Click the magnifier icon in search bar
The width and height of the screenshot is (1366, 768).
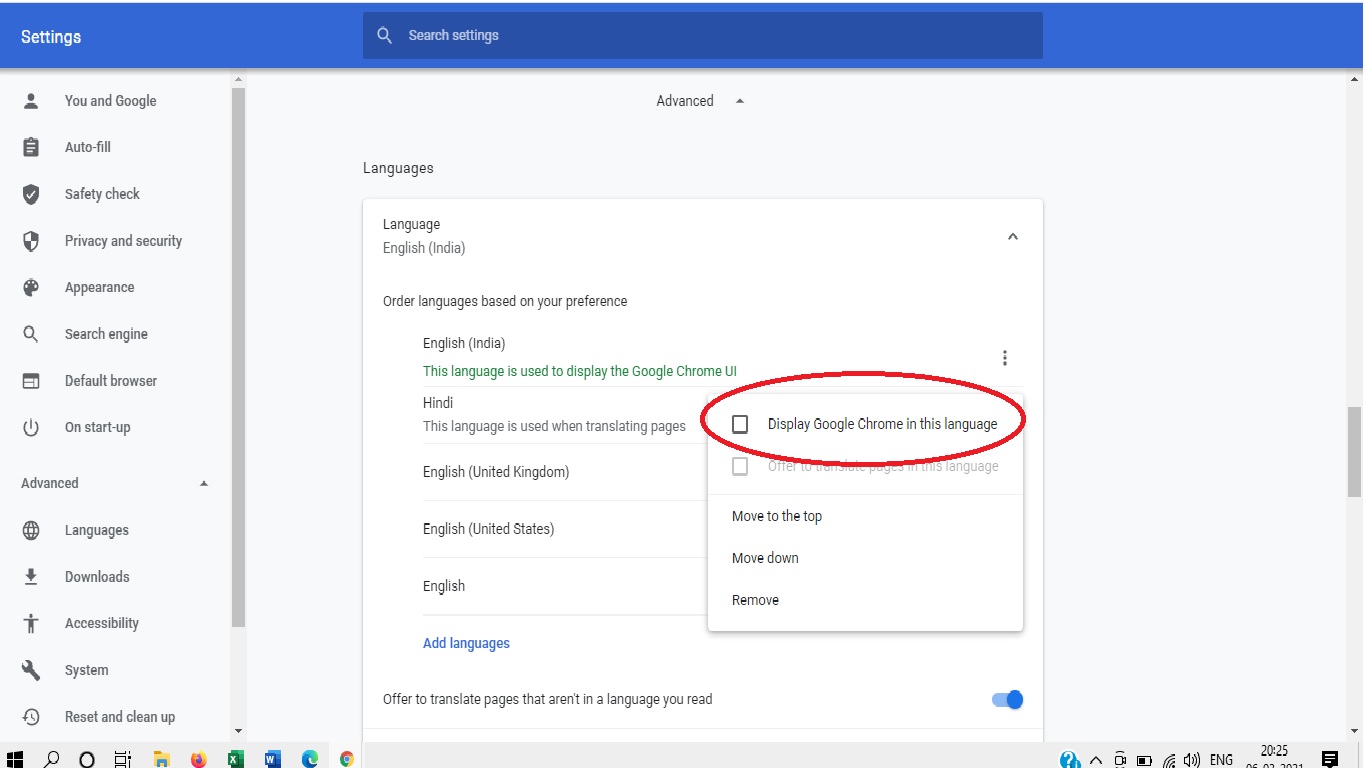[x=385, y=35]
